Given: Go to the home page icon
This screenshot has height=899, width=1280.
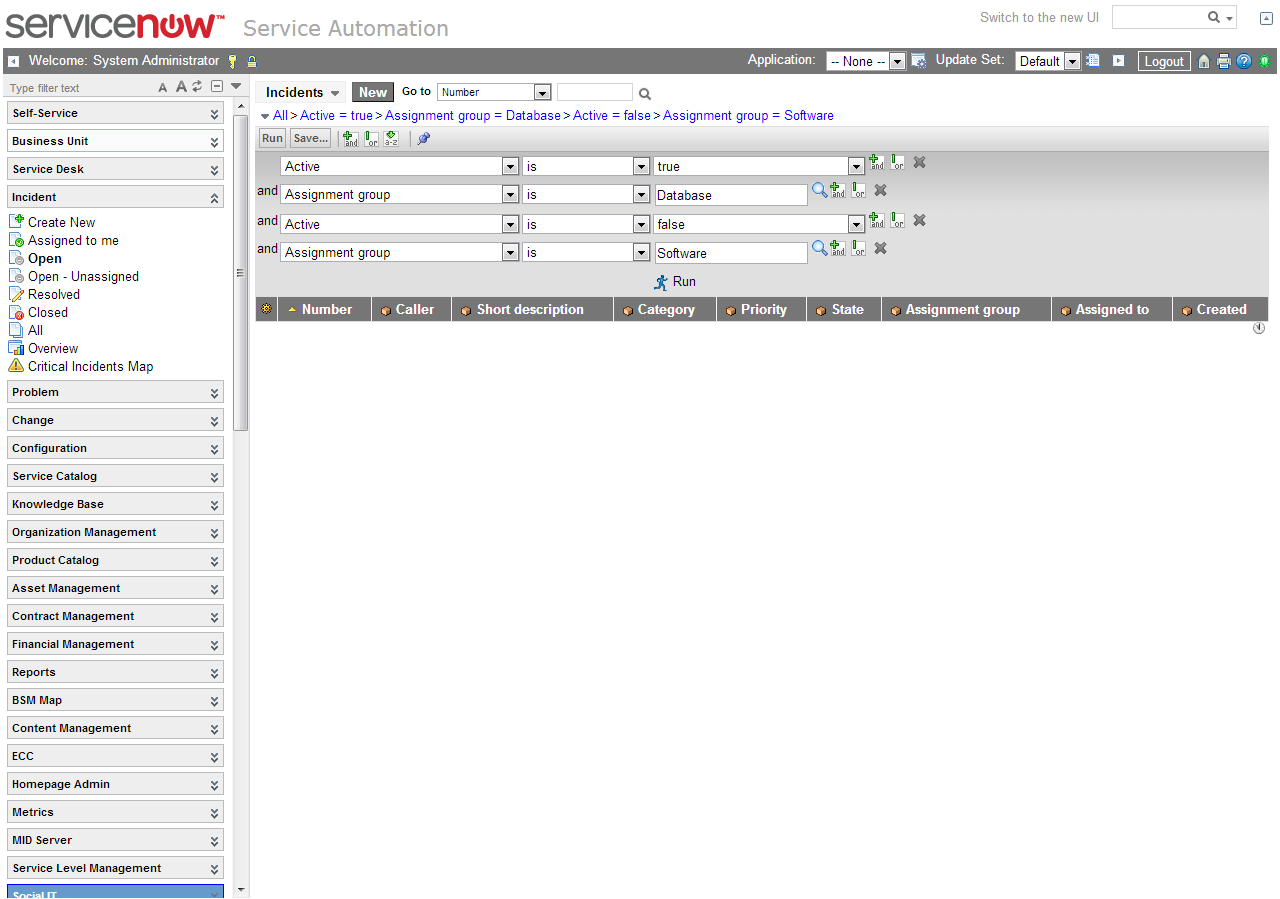Looking at the screenshot, I should pos(1204,61).
